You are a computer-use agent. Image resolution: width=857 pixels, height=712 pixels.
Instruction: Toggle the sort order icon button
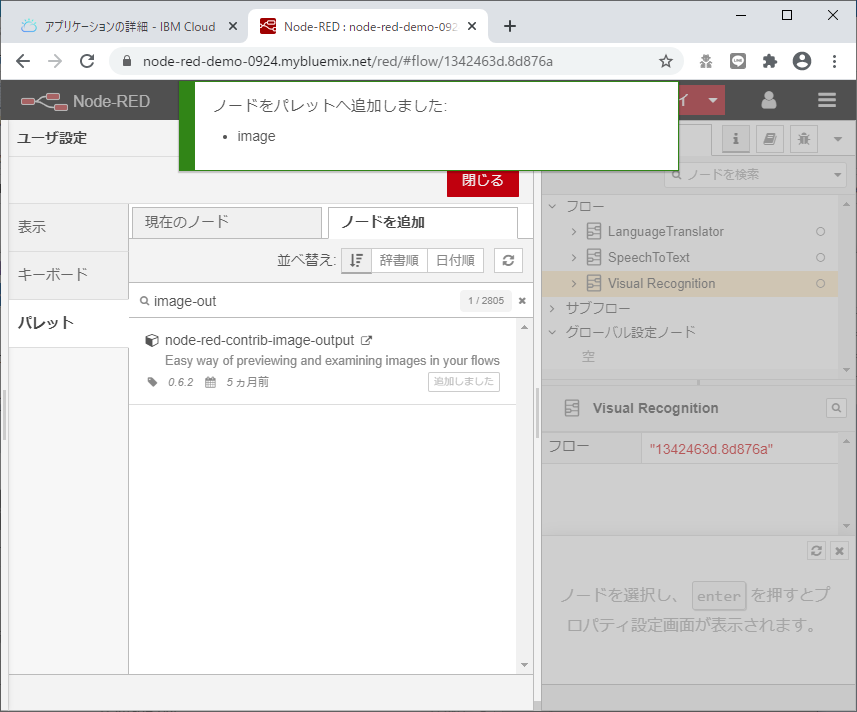tap(356, 259)
